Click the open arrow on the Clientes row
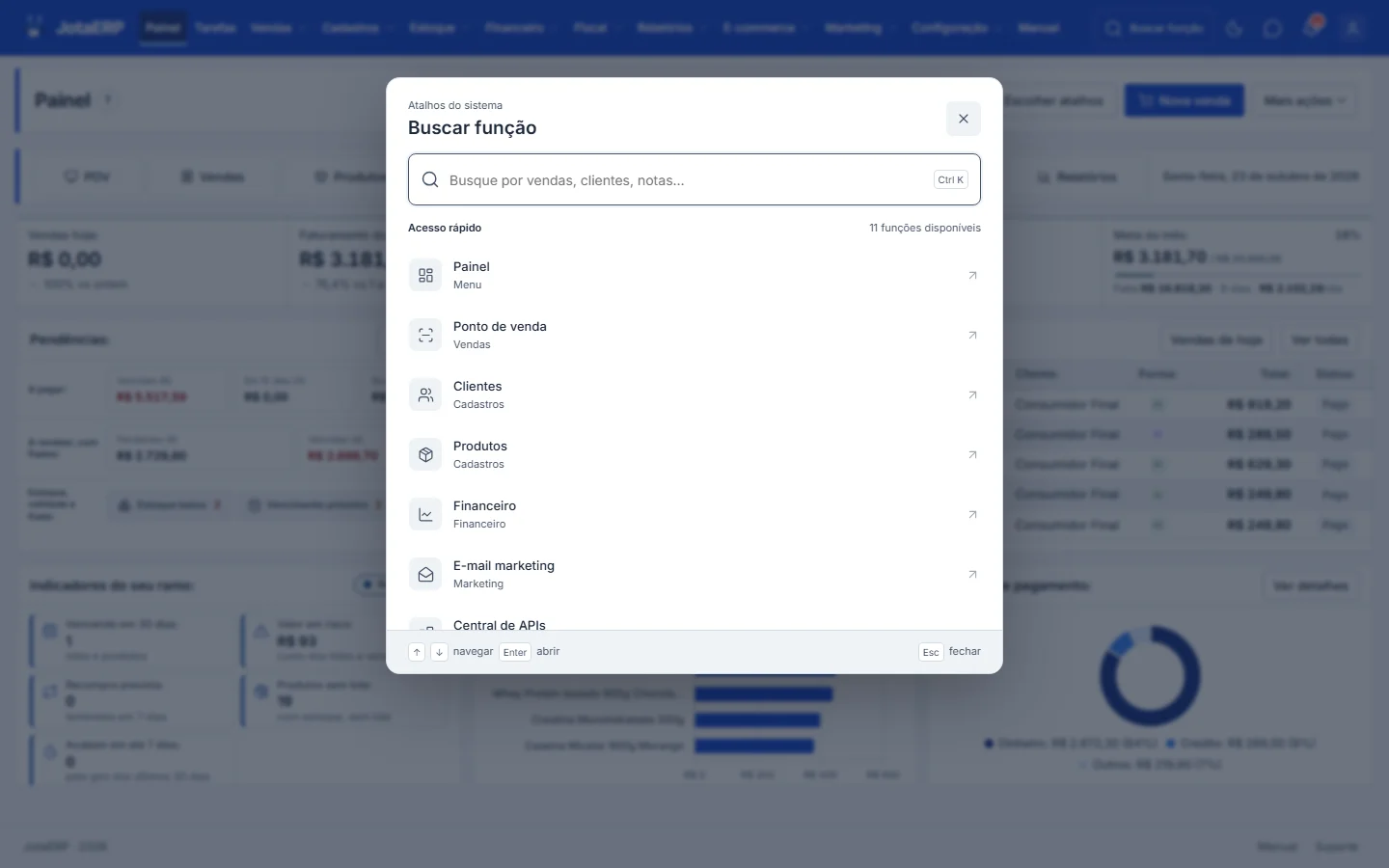1389x868 pixels. tap(972, 394)
